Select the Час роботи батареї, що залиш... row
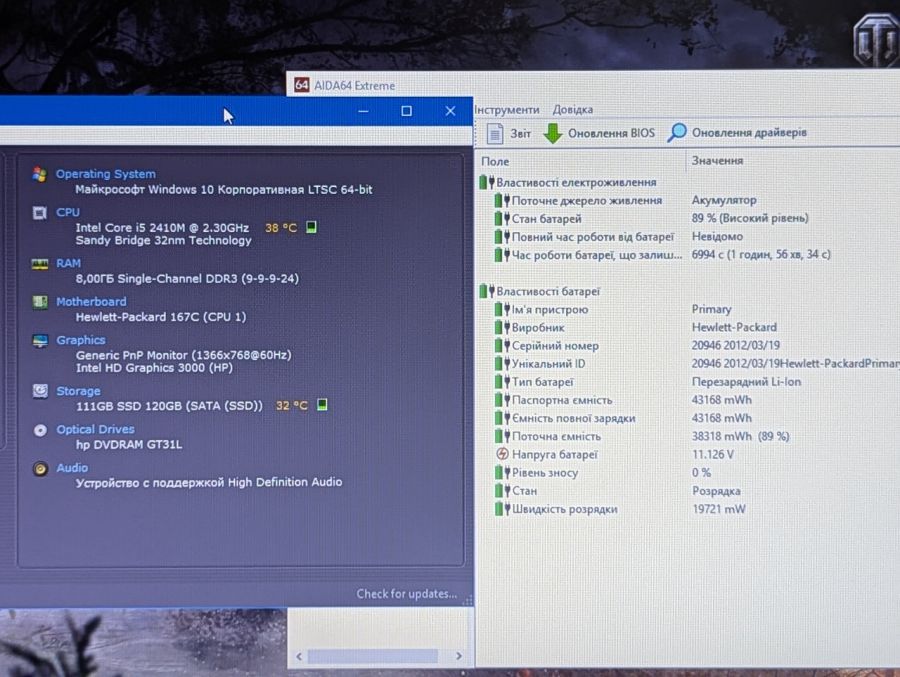Viewport: 900px width, 677px height. click(688, 254)
